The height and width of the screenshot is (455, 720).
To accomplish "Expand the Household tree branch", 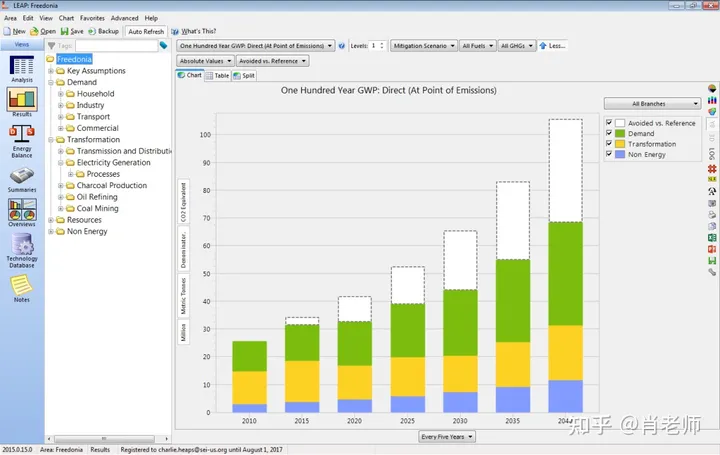I will 61,94.
